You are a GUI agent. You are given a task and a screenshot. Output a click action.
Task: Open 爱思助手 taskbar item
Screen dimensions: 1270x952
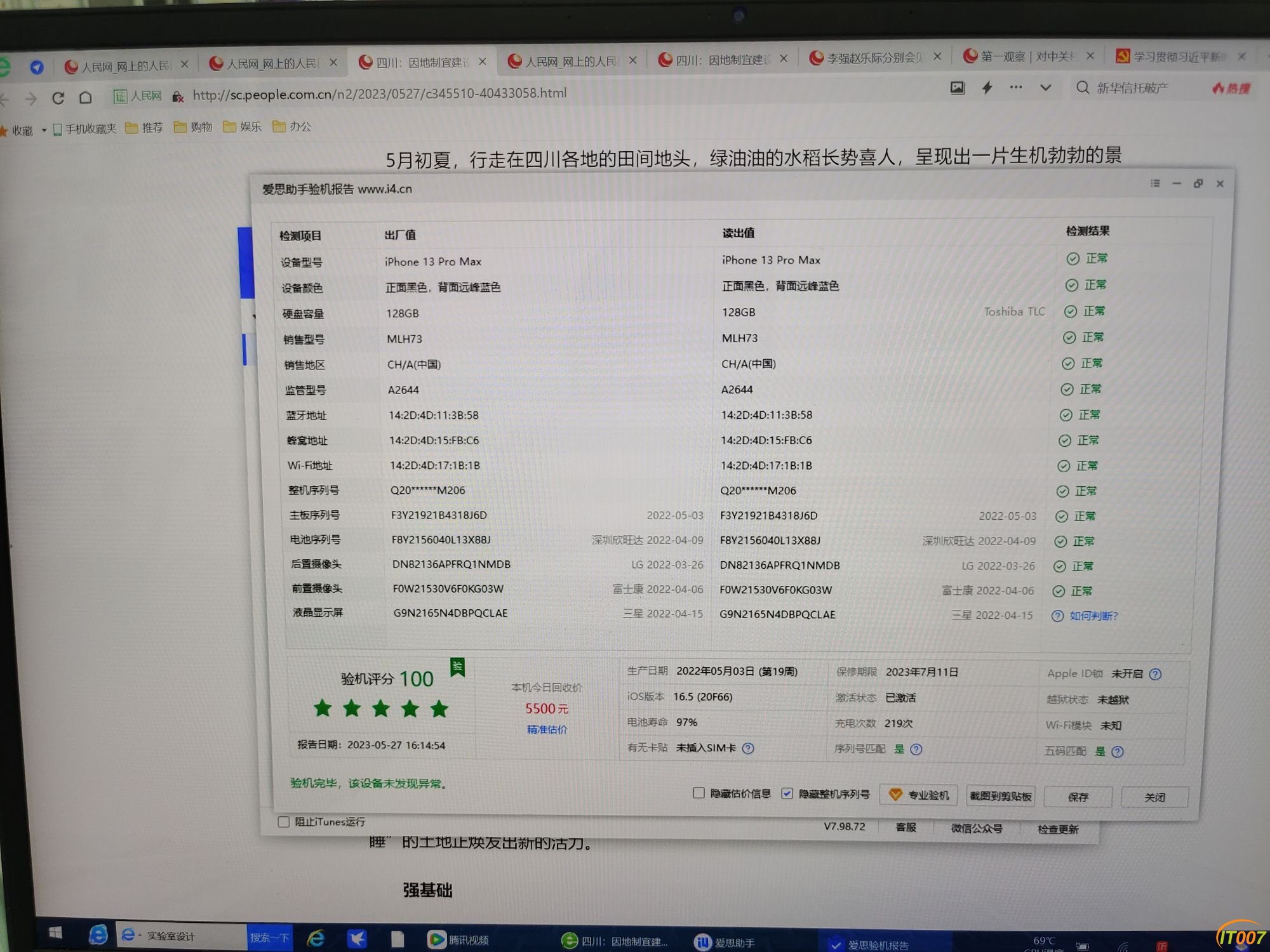pos(725,942)
